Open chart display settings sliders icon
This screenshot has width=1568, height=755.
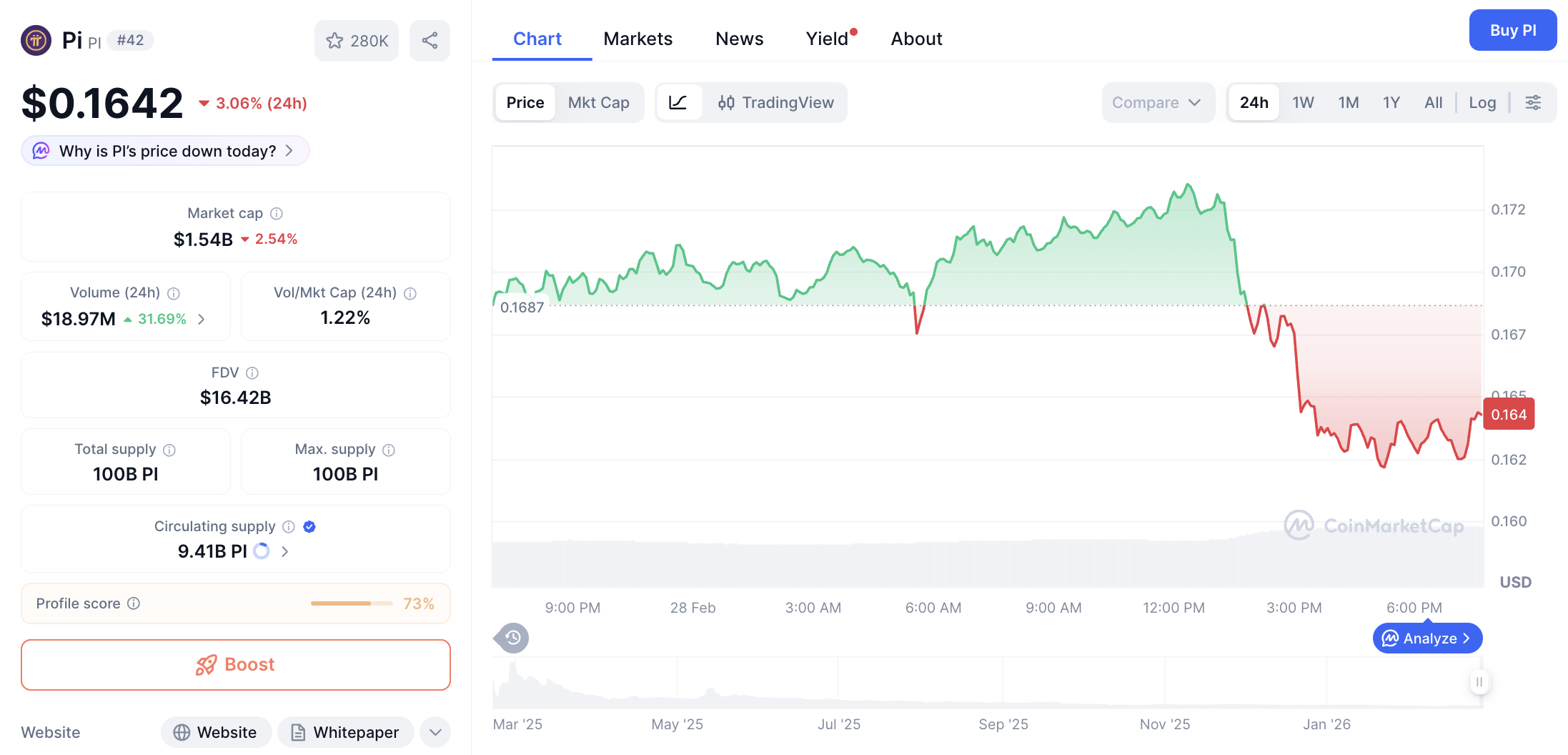[1534, 102]
